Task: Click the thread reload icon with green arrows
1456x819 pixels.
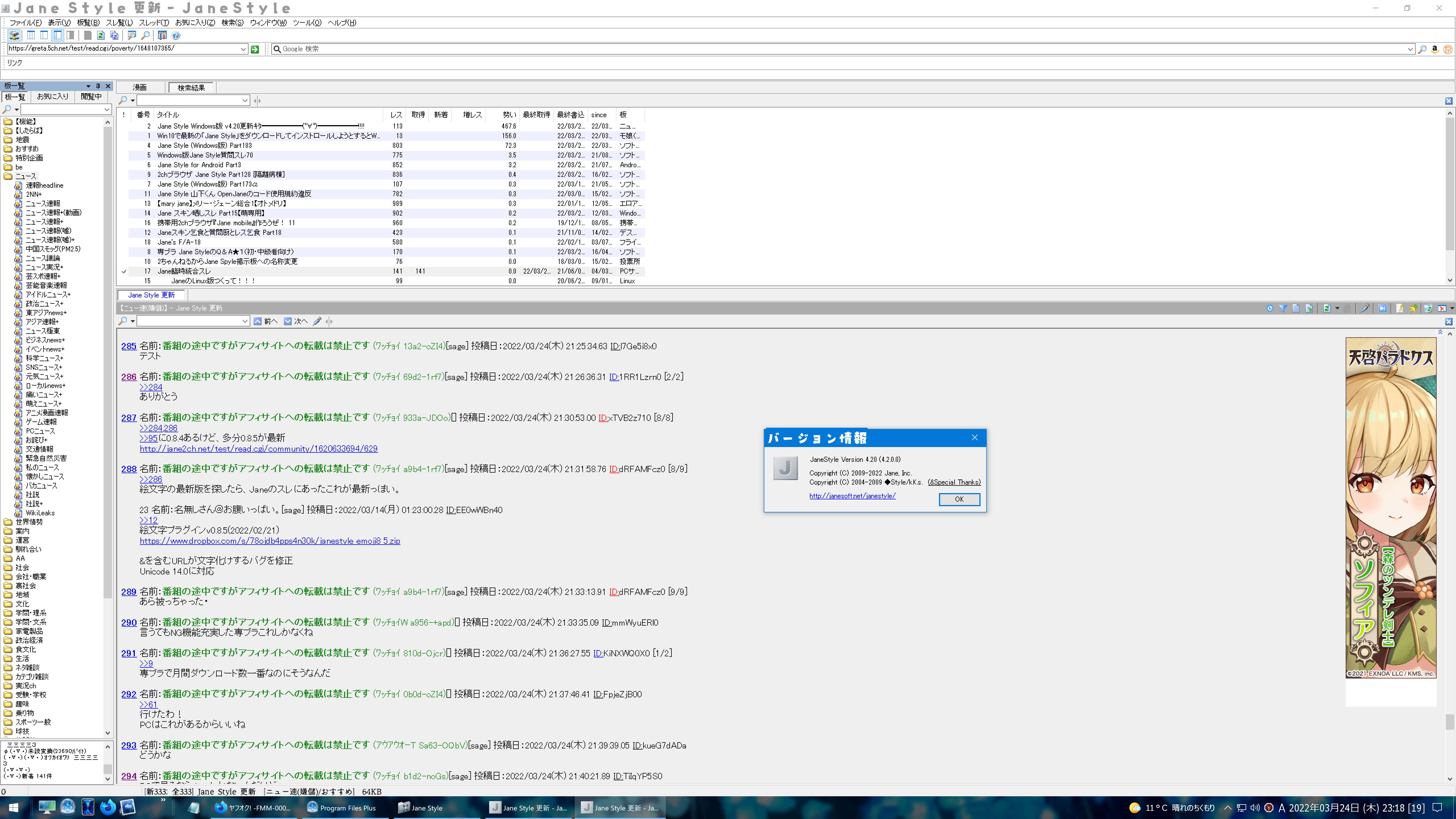Action: click(x=1327, y=308)
